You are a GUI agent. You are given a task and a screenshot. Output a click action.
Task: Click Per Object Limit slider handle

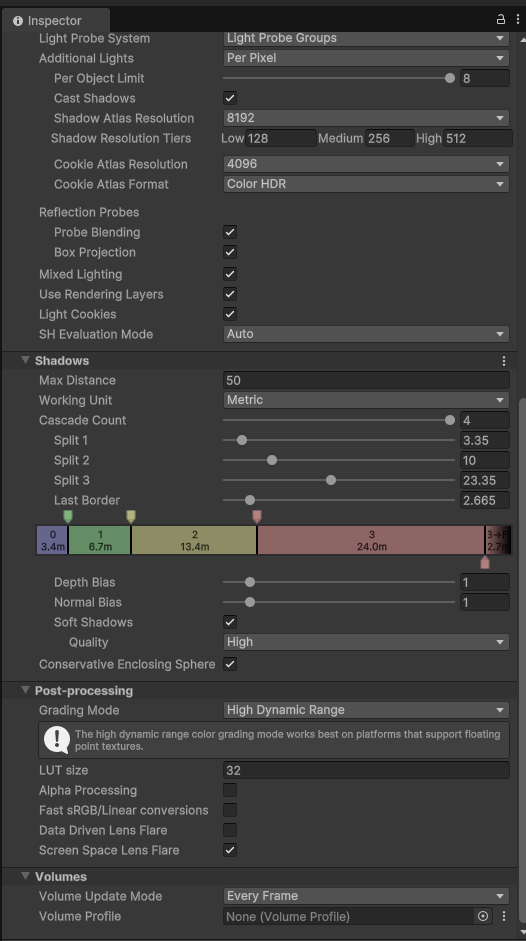(450, 78)
